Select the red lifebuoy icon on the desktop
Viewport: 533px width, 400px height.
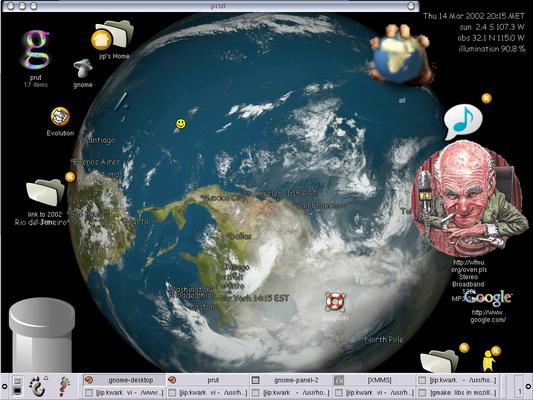(335, 301)
